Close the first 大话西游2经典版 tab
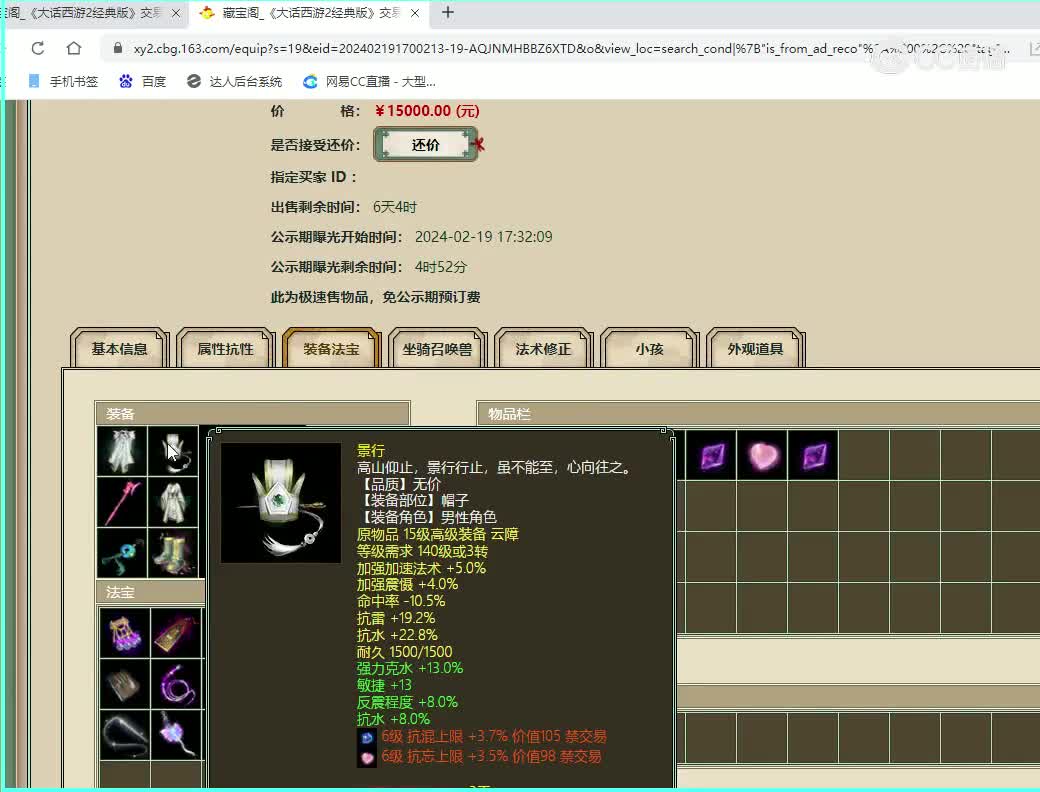The width and height of the screenshot is (1040, 792). (176, 13)
